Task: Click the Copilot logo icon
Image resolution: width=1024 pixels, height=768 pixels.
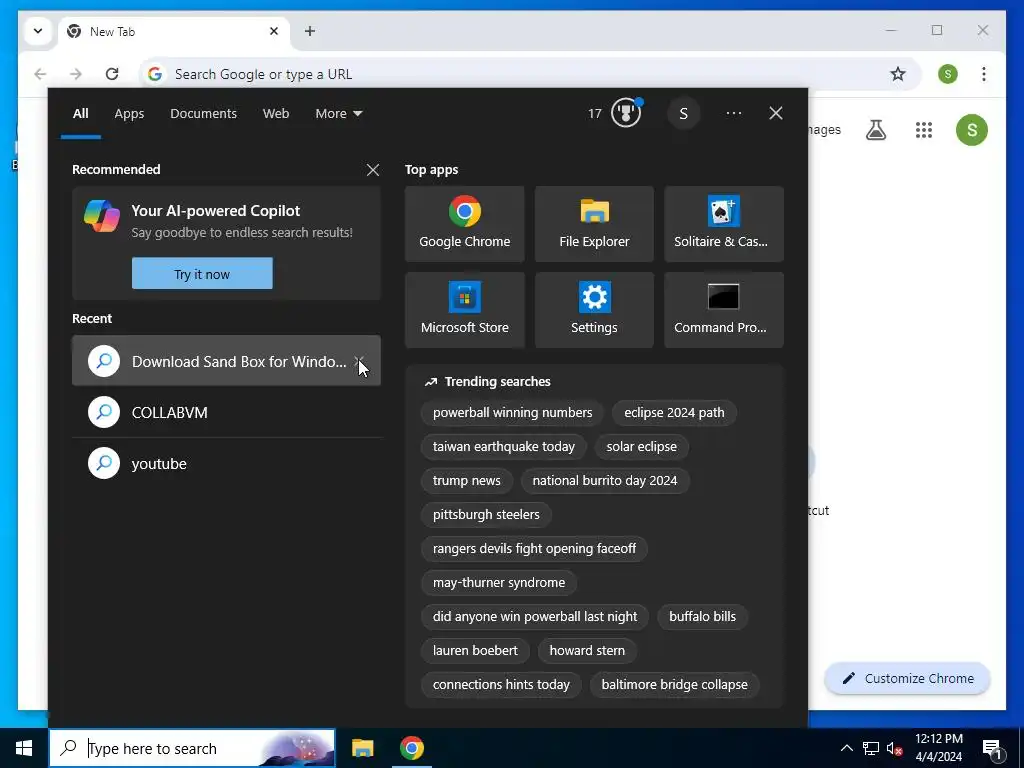Action: coord(102,216)
